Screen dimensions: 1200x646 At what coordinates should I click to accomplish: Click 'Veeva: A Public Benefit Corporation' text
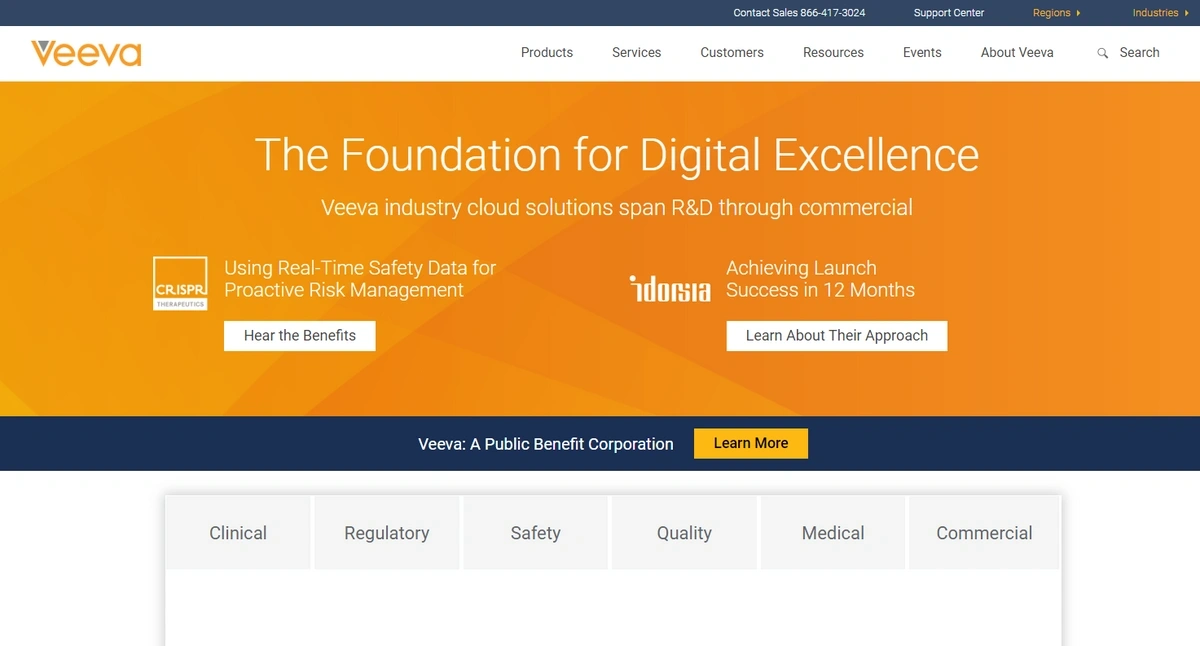click(546, 444)
